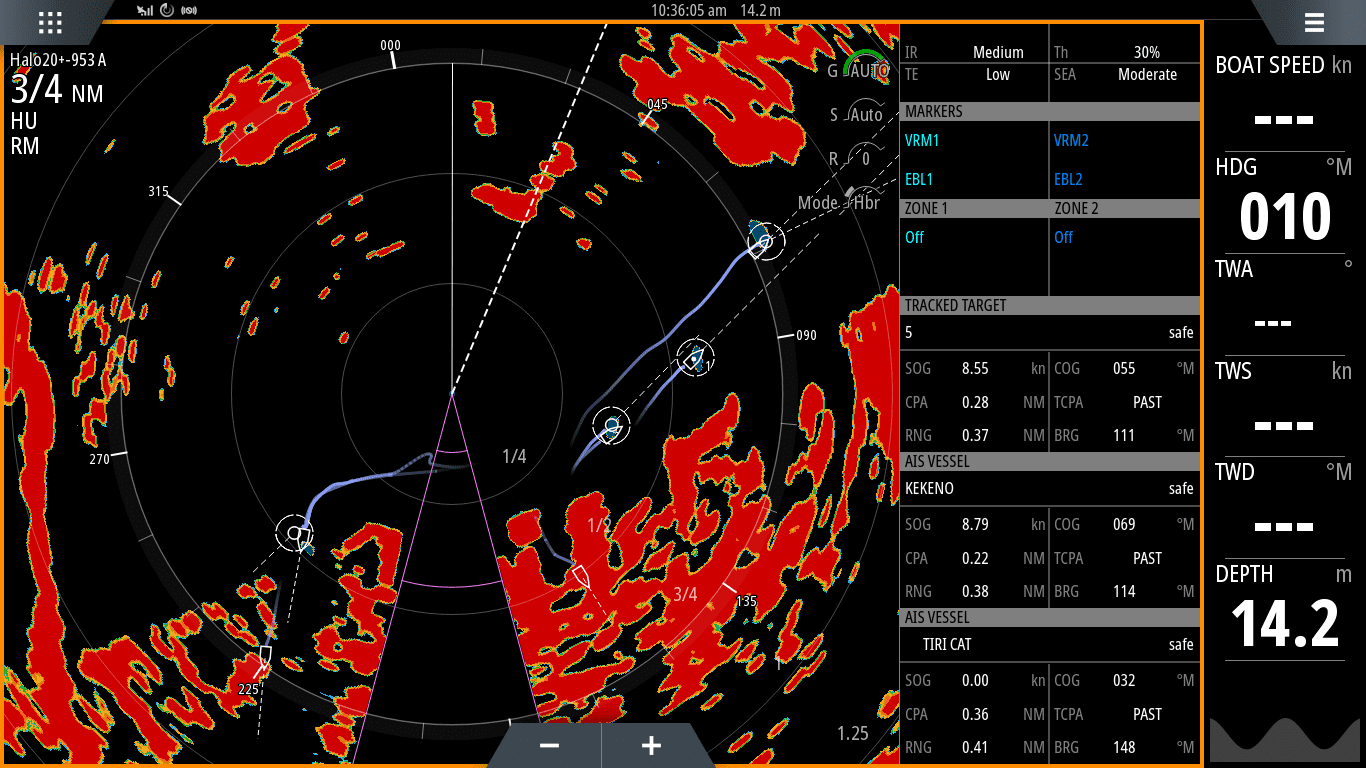Image resolution: width=1366 pixels, height=768 pixels.
Task: Click the EBL2 bearing line label
Action: coord(1068,180)
